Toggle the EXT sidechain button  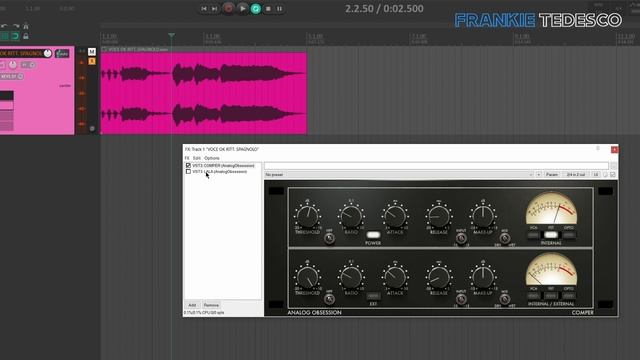click(x=373, y=296)
